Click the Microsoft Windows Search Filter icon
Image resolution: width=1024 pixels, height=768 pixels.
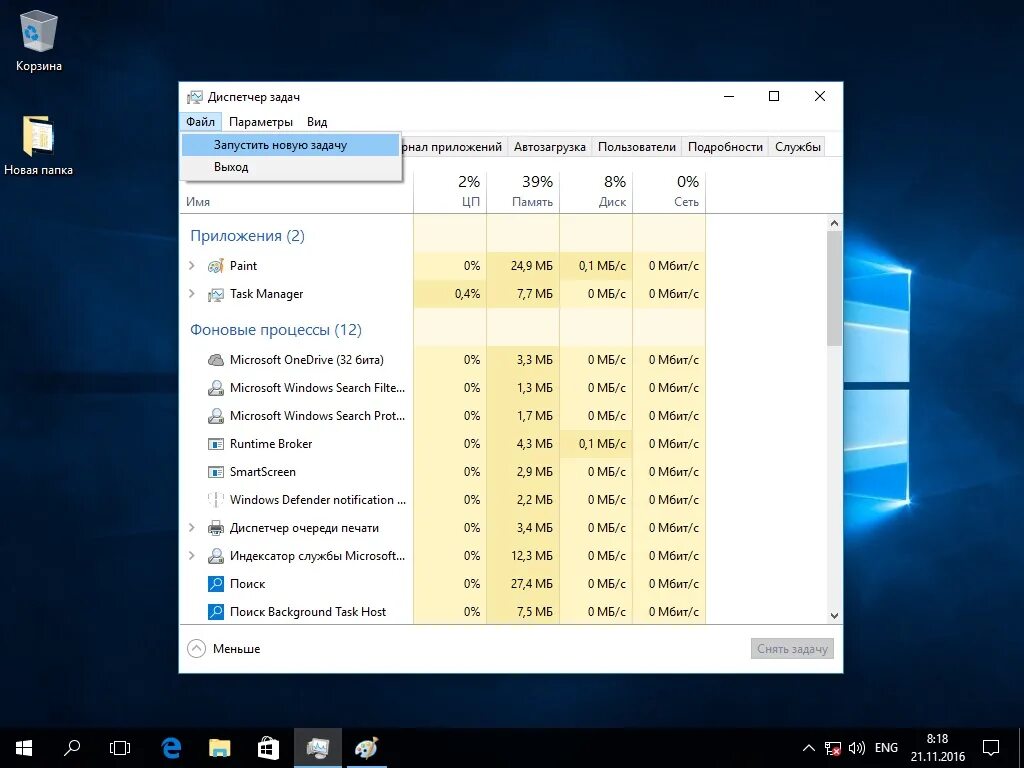(216, 388)
